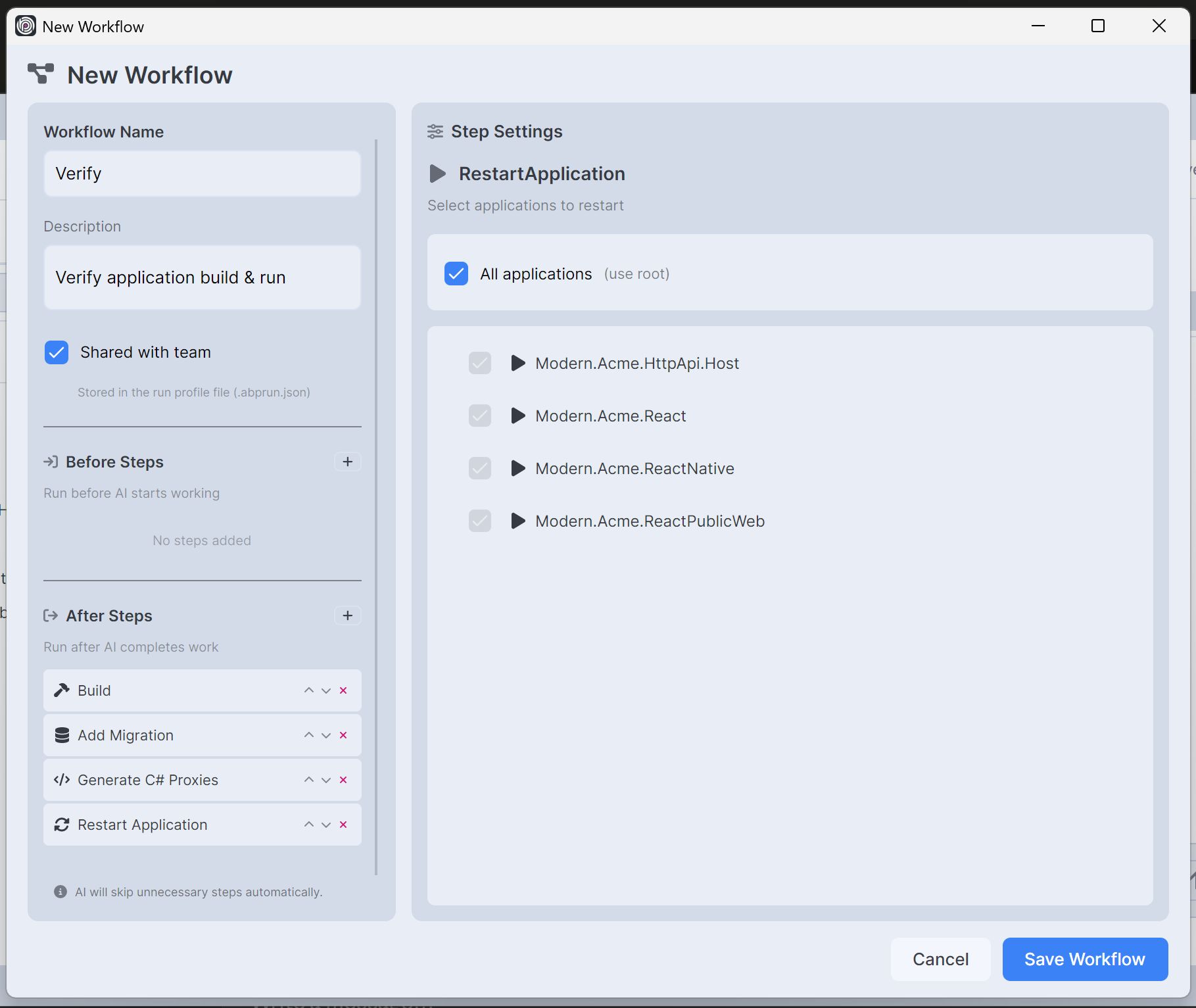Click the Generate C# Proxies code icon
The height and width of the screenshot is (1008, 1196).
tap(62, 780)
